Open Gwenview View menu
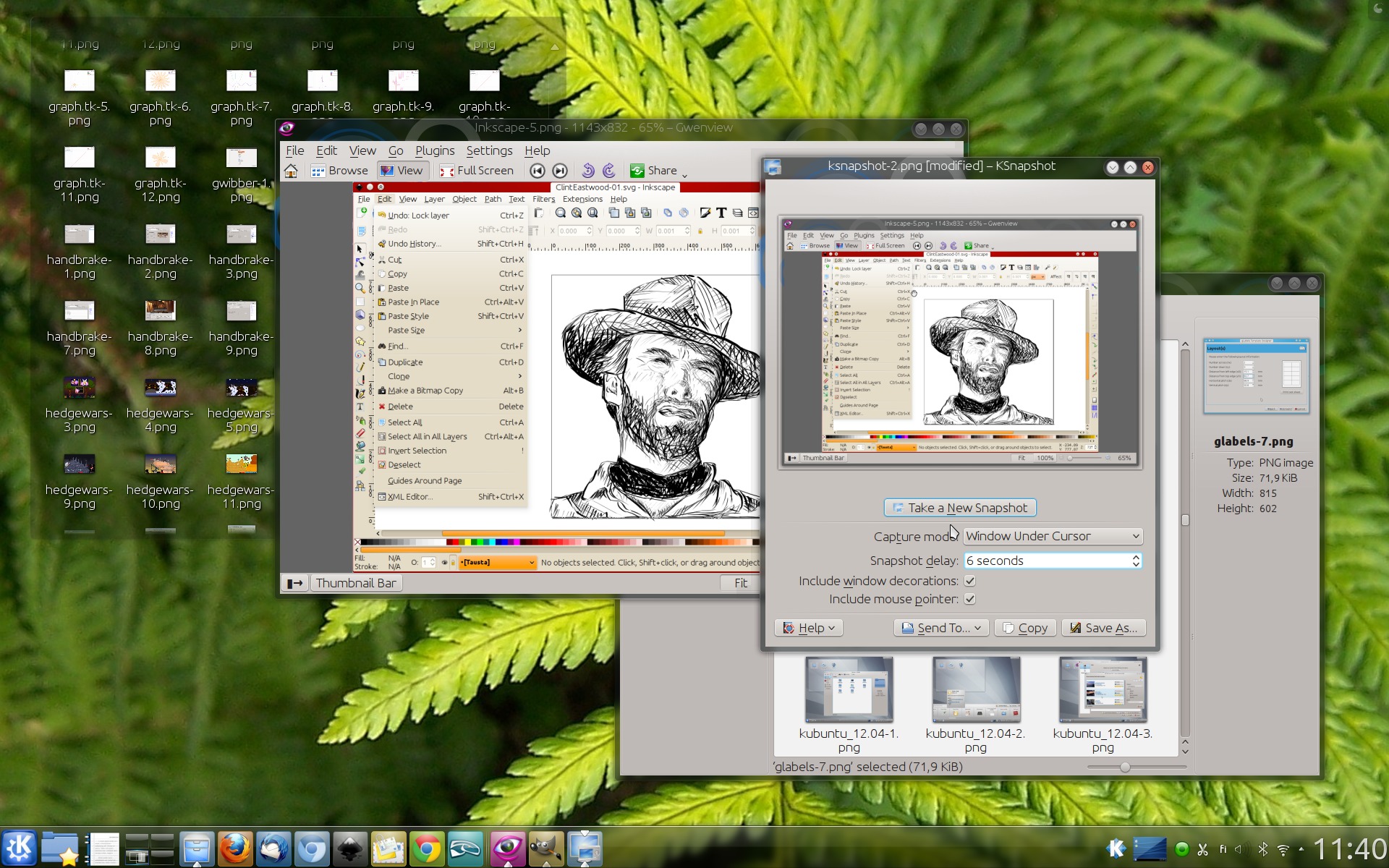Viewport: 1389px width, 868px height. (x=362, y=150)
